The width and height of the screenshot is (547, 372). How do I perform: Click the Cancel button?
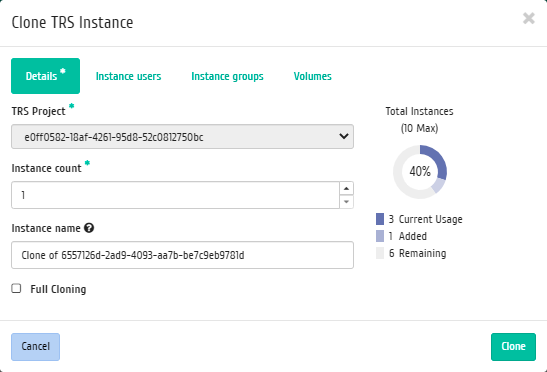[x=36, y=347]
